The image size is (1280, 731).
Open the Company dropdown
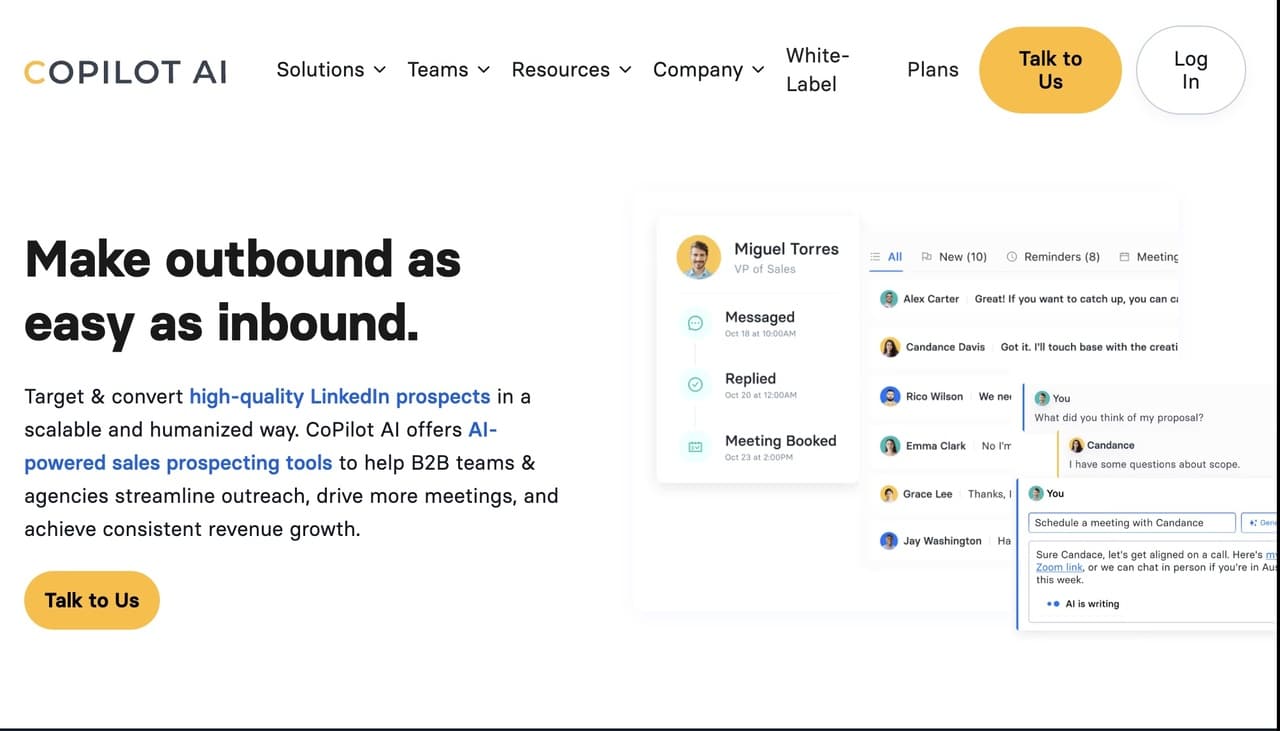click(708, 70)
